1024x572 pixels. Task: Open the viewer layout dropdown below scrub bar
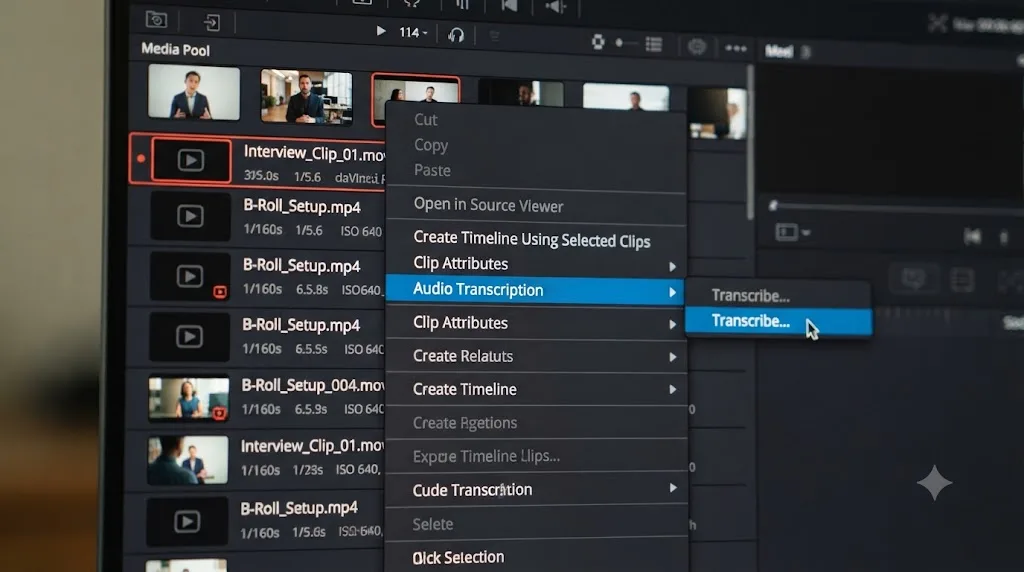tap(792, 232)
